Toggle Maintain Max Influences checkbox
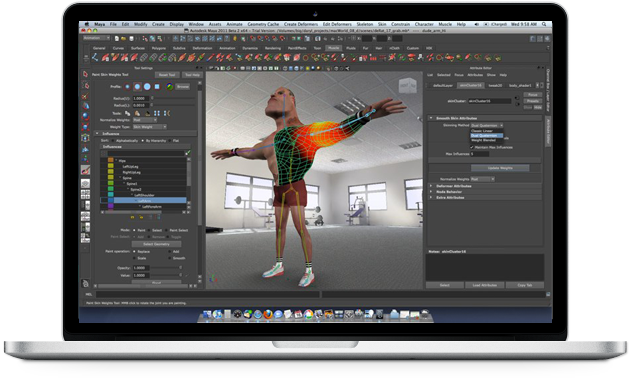Screen dimensions: 632x378 (x=472, y=147)
